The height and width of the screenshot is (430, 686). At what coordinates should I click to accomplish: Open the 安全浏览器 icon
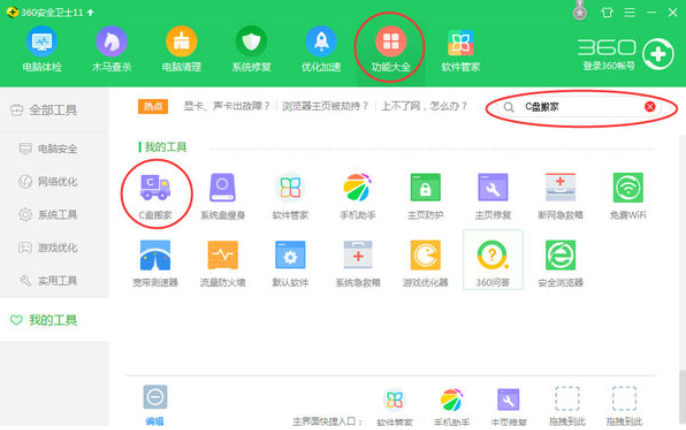click(560, 257)
